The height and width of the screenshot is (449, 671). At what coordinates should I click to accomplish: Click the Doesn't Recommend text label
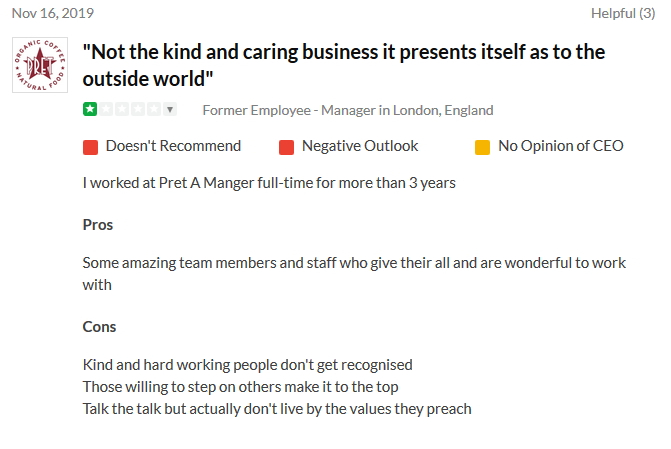pyautogui.click(x=173, y=146)
